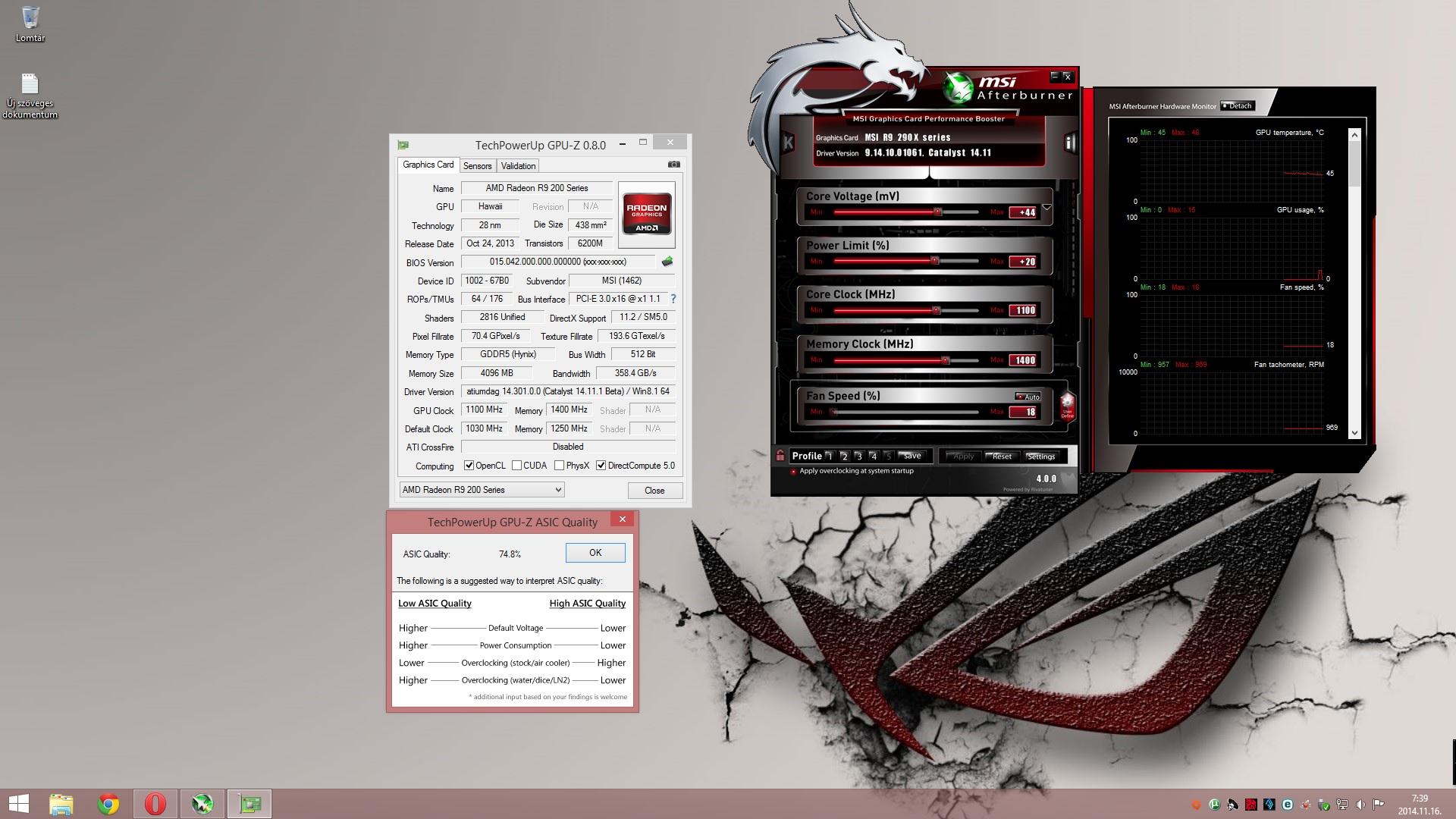Image resolution: width=1456 pixels, height=819 pixels.
Task: Click the GPU-Z screenshot camera icon
Action: pos(673,165)
